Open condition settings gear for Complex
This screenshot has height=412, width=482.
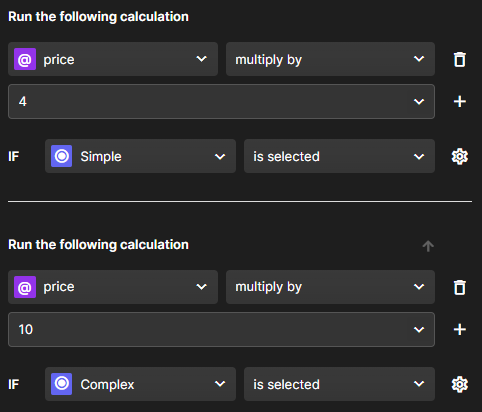pyautogui.click(x=460, y=384)
